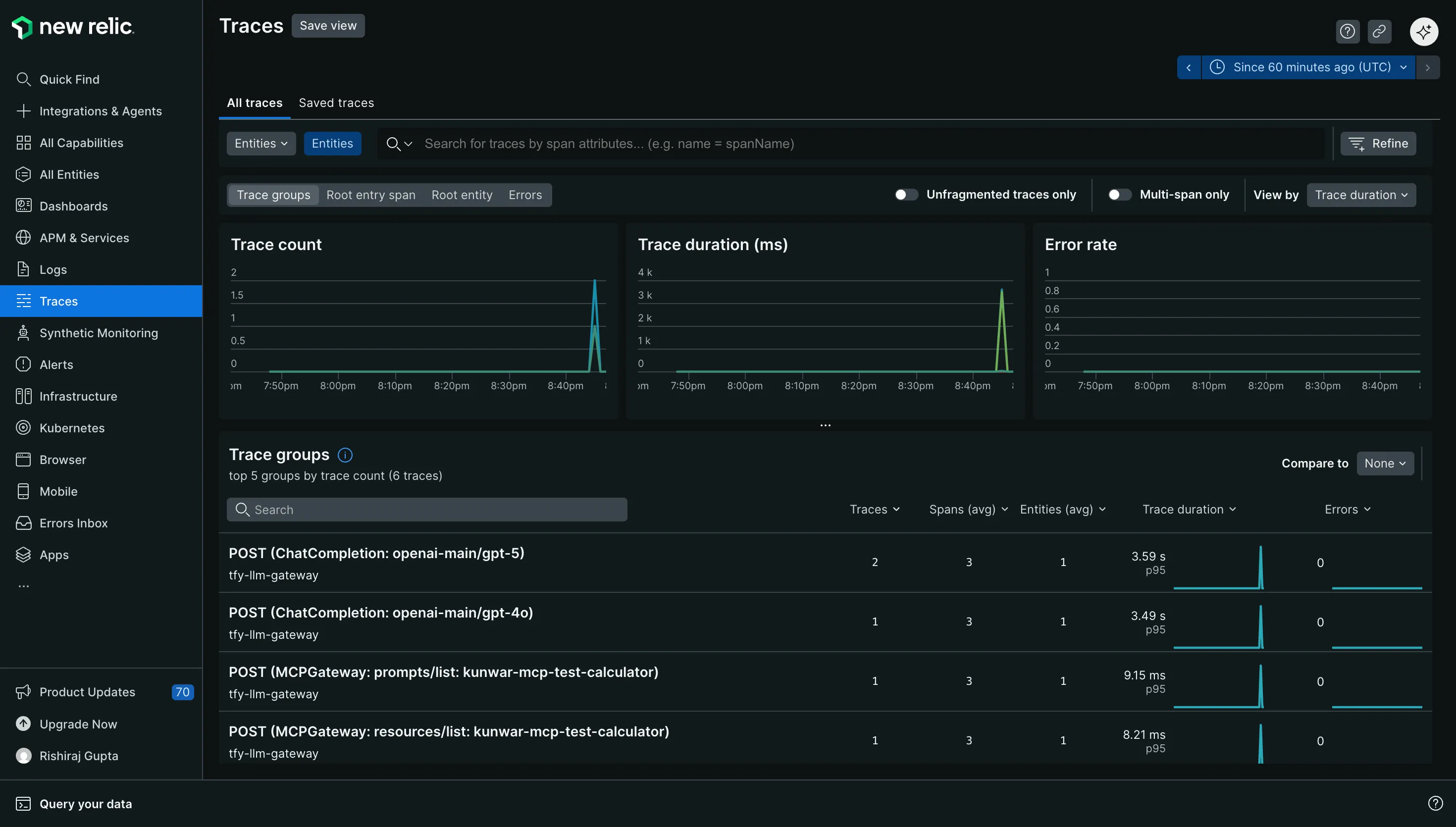The height and width of the screenshot is (827, 1456).
Task: Open Errors Inbox from the sidebar
Action: (x=73, y=523)
